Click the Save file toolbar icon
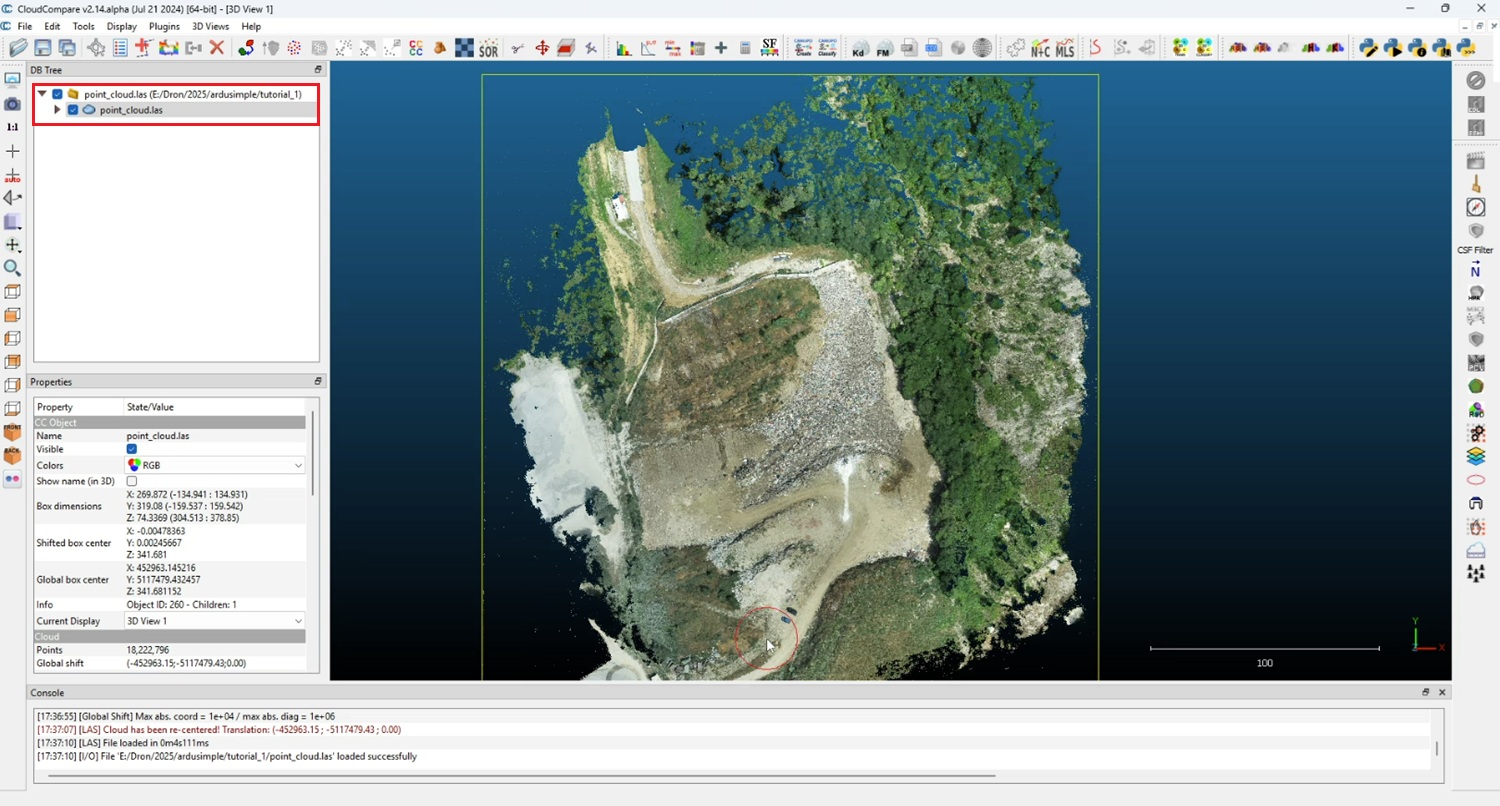Screen dimensions: 1500x806 tap(43, 47)
